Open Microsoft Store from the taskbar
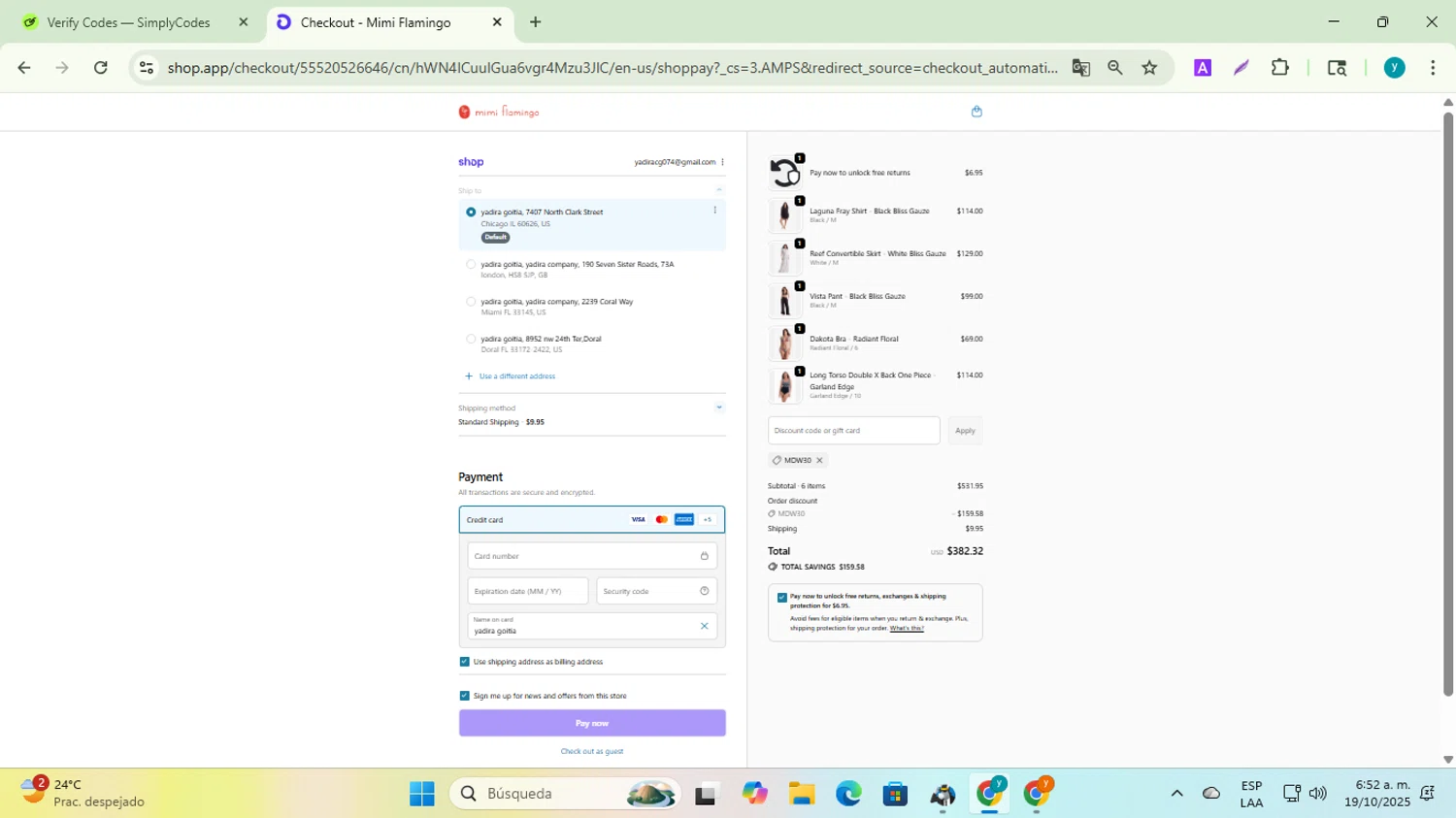 (895, 795)
